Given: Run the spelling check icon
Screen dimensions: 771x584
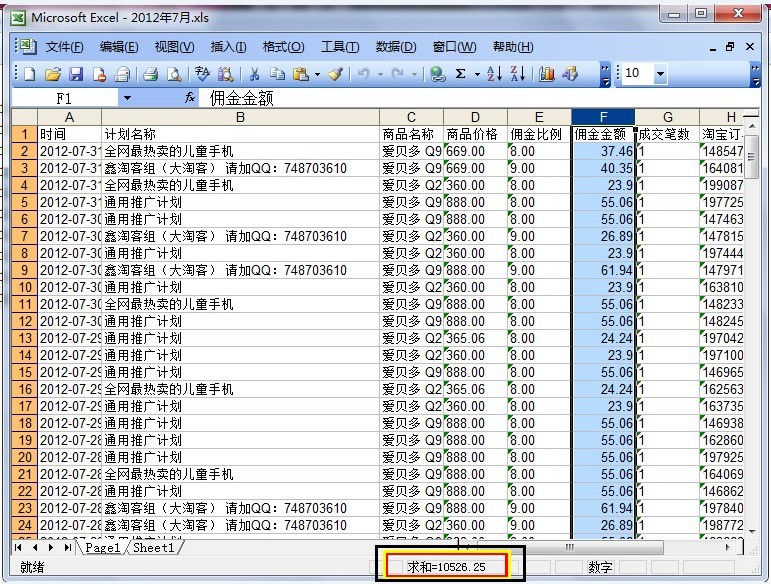Looking at the screenshot, I should [202, 74].
